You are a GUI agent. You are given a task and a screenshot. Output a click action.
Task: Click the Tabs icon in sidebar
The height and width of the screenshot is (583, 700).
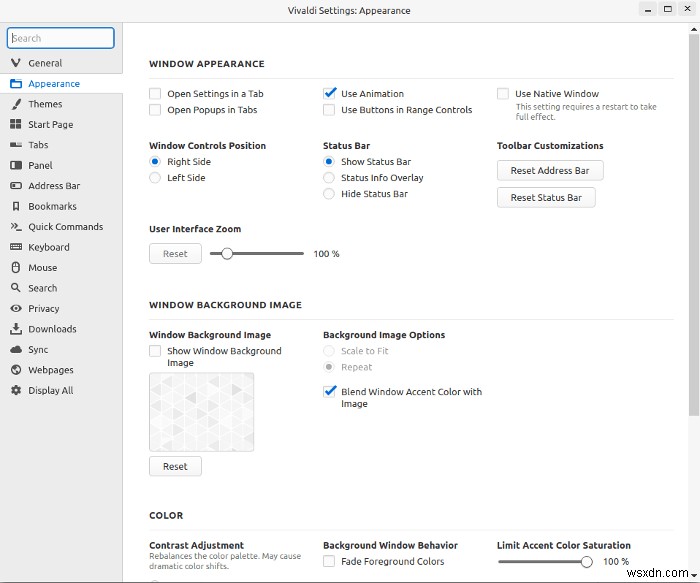16,145
